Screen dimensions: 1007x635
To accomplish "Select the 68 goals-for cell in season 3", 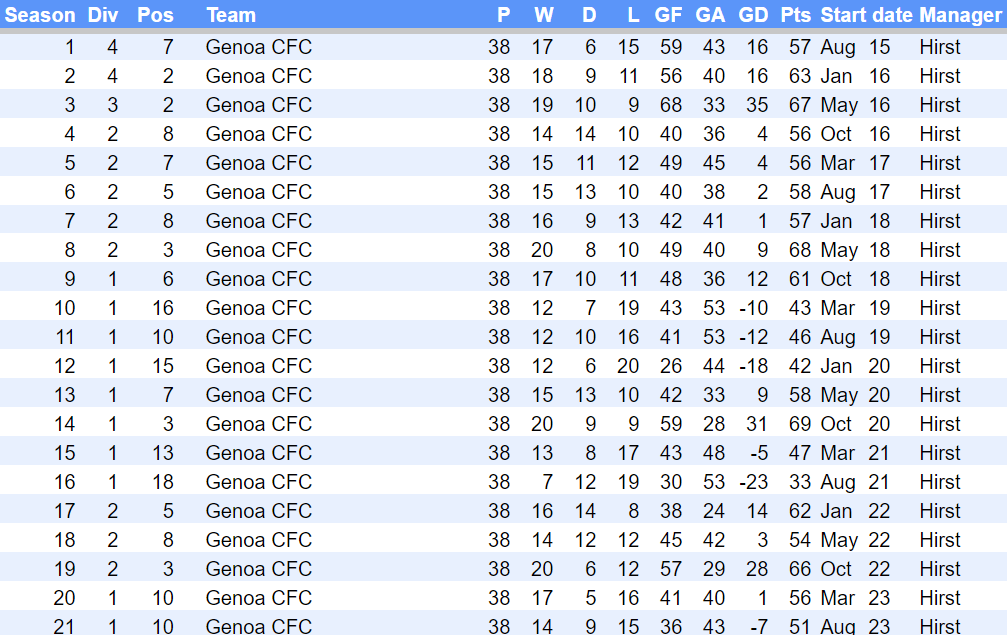I will pyautogui.click(x=670, y=105).
